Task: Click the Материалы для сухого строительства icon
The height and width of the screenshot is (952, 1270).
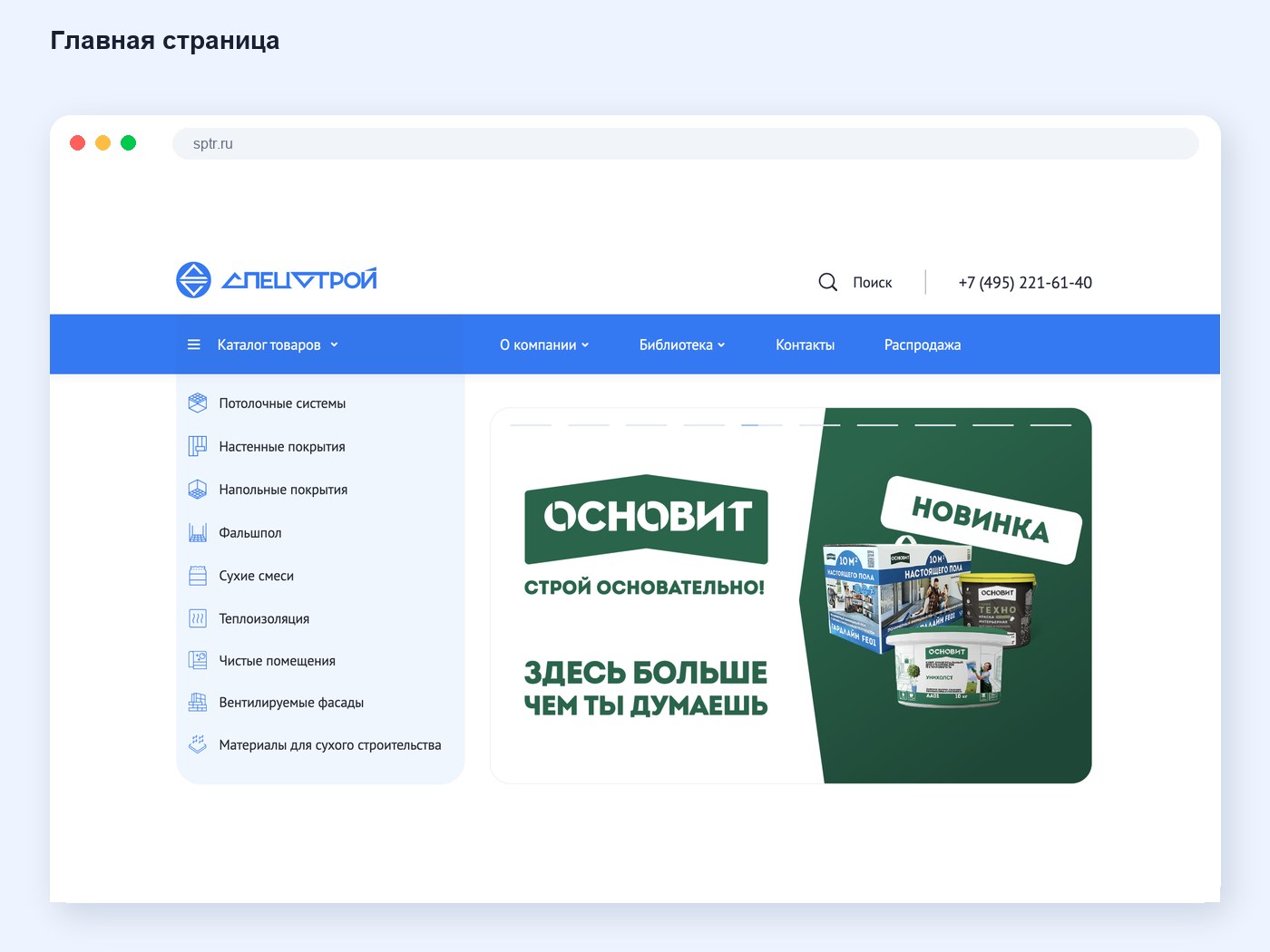Action: [x=198, y=744]
